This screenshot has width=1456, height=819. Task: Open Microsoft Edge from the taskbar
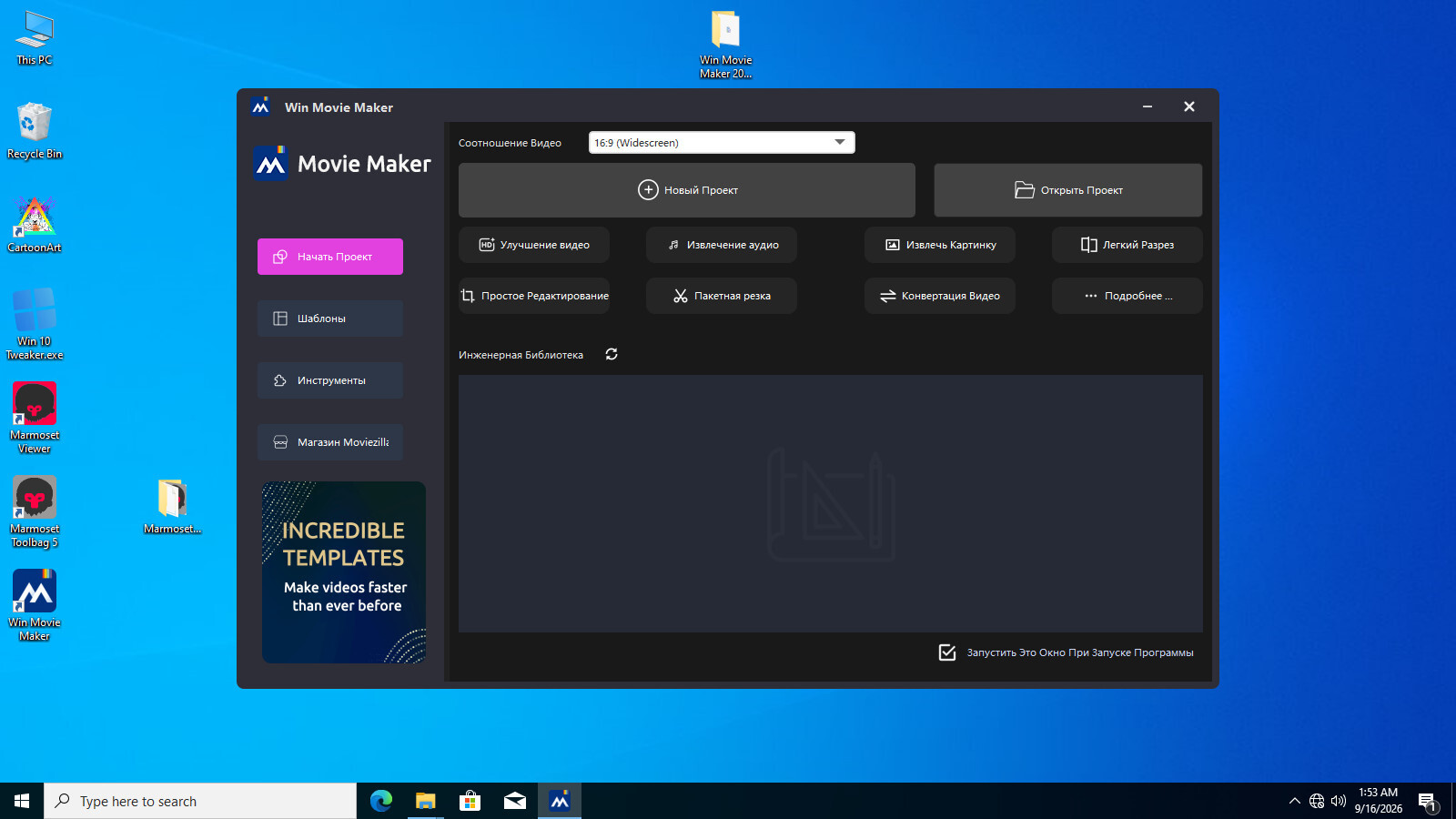coord(381,801)
